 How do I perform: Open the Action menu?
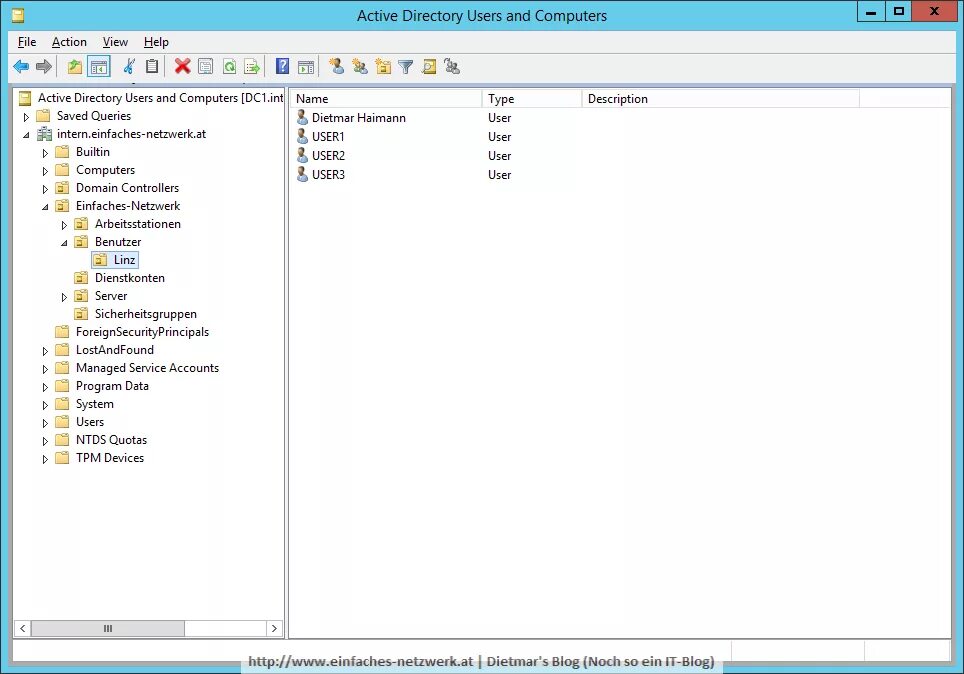(x=69, y=42)
